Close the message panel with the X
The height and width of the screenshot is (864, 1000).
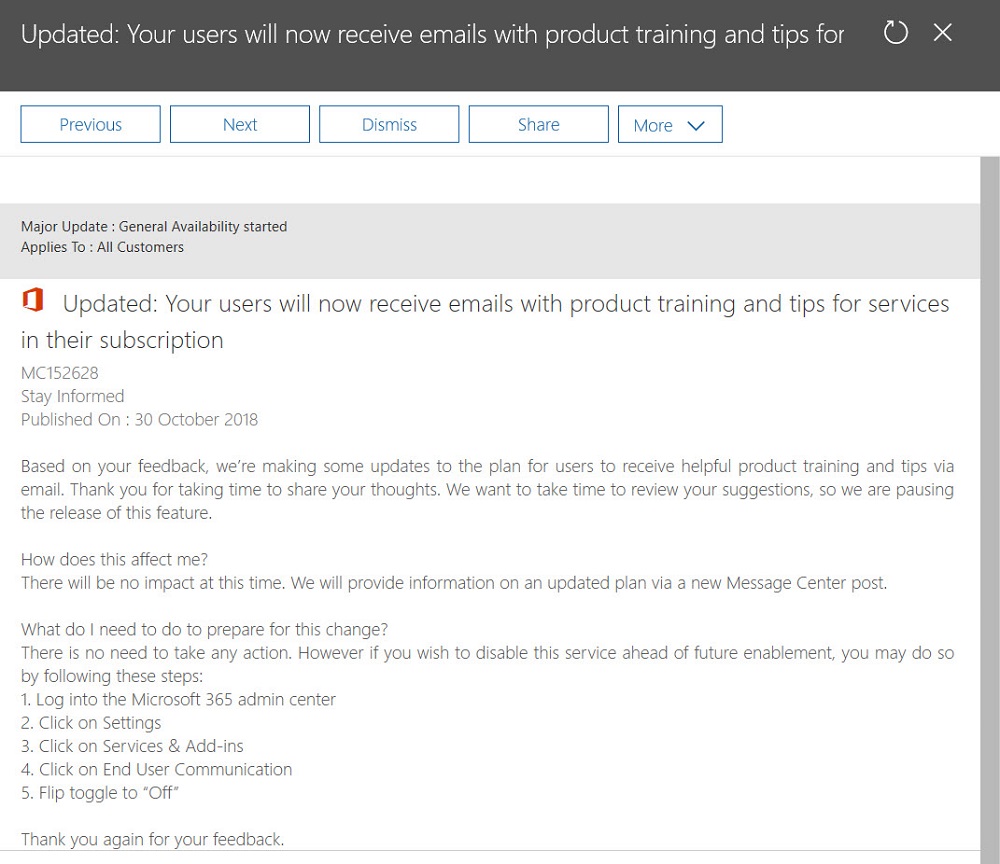click(942, 33)
